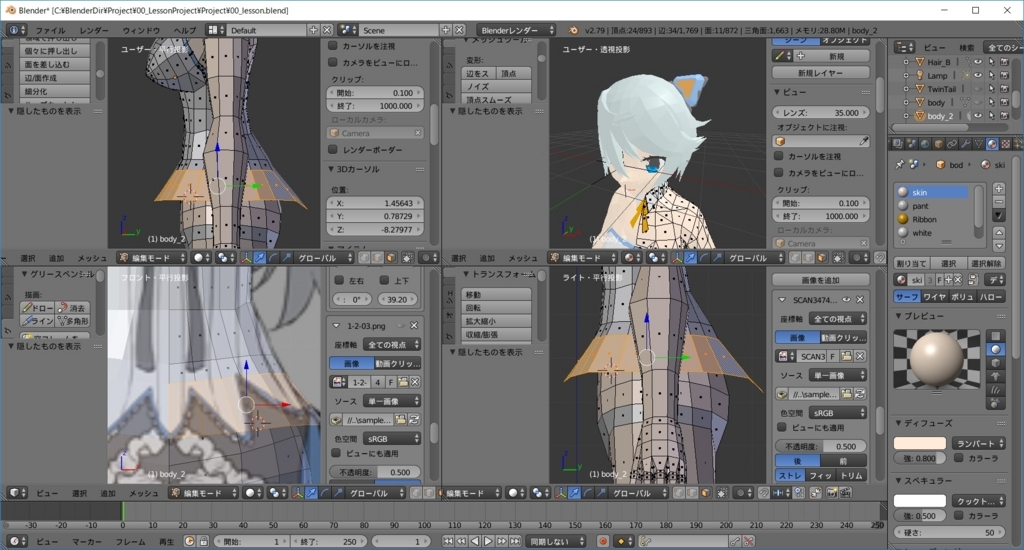The width and height of the screenshot is (1024, 550).
Task: Open the ファイル menu
Action: click(x=50, y=31)
